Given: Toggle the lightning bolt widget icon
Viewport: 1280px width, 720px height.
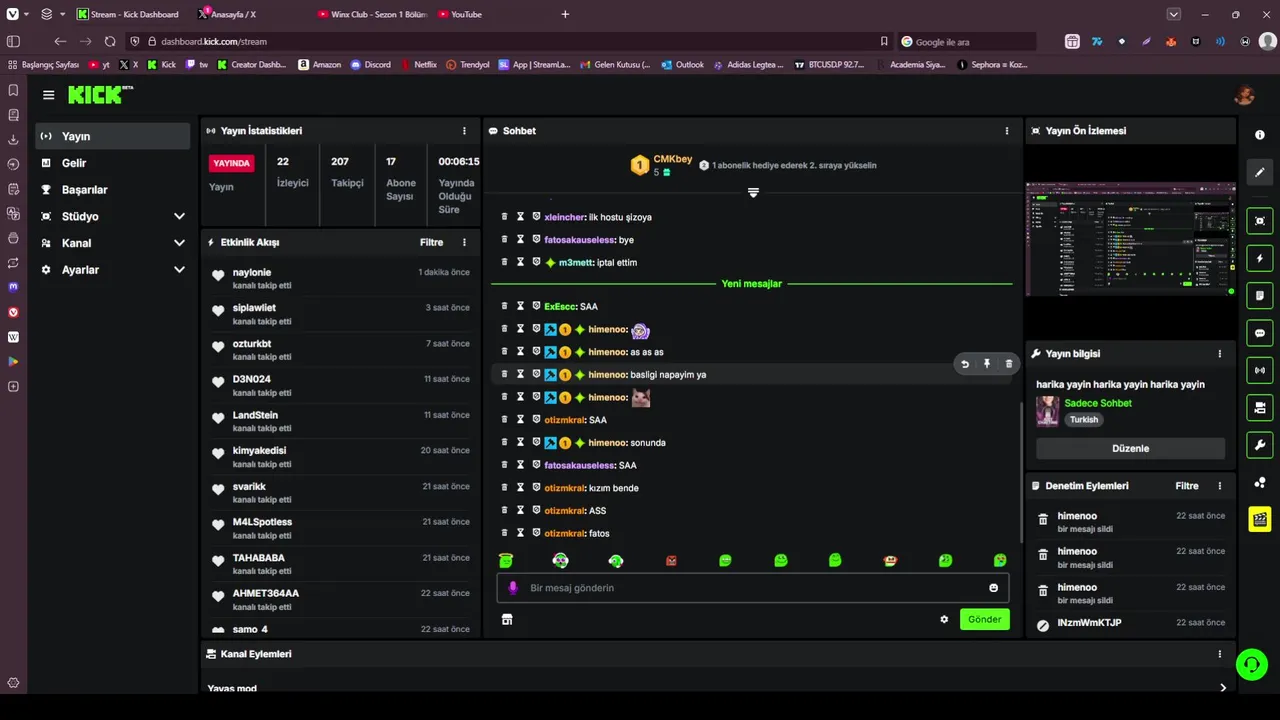Looking at the screenshot, I should [x=1260, y=258].
